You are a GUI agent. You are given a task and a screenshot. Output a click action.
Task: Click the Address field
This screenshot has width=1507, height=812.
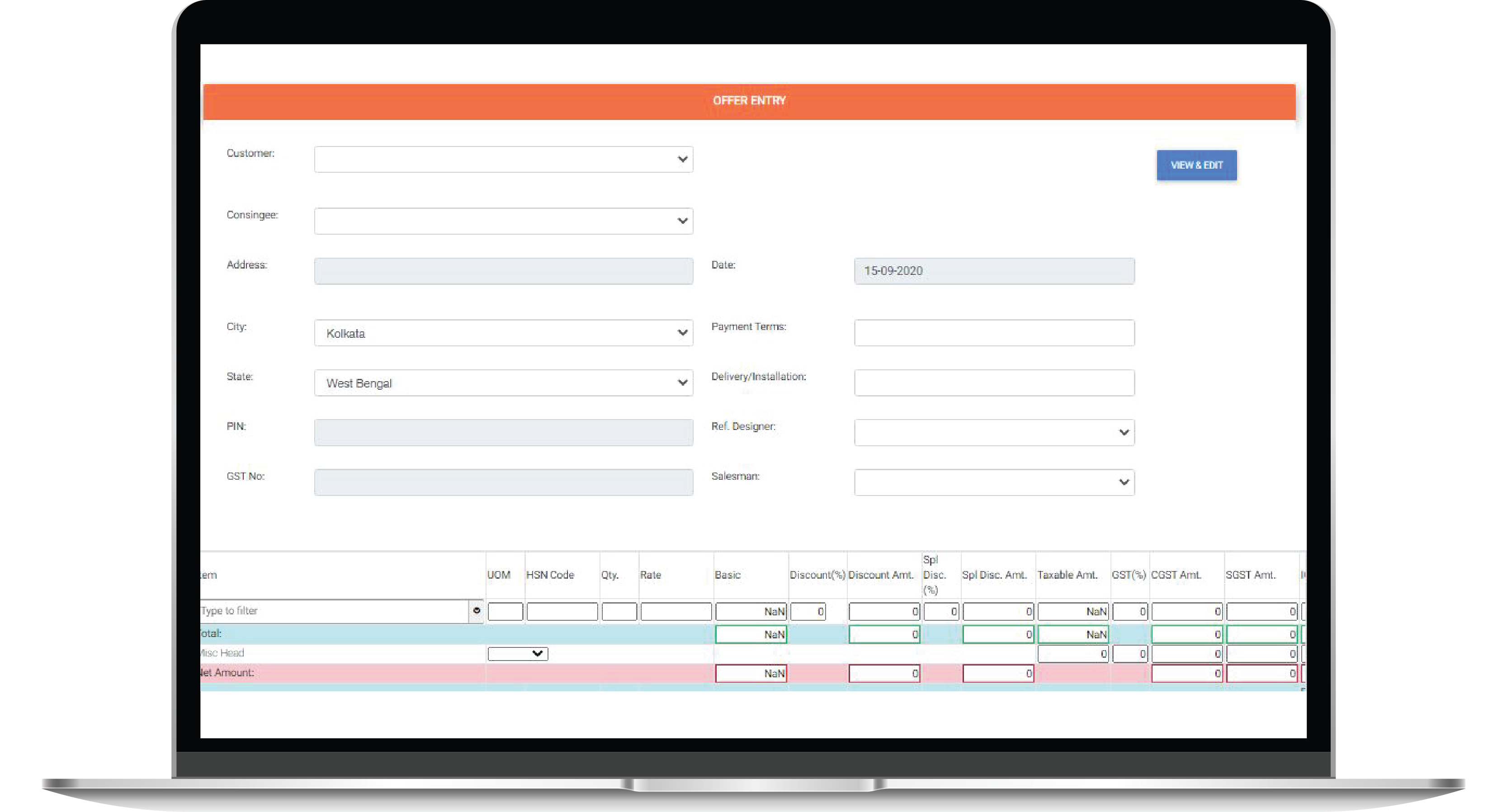(503, 271)
